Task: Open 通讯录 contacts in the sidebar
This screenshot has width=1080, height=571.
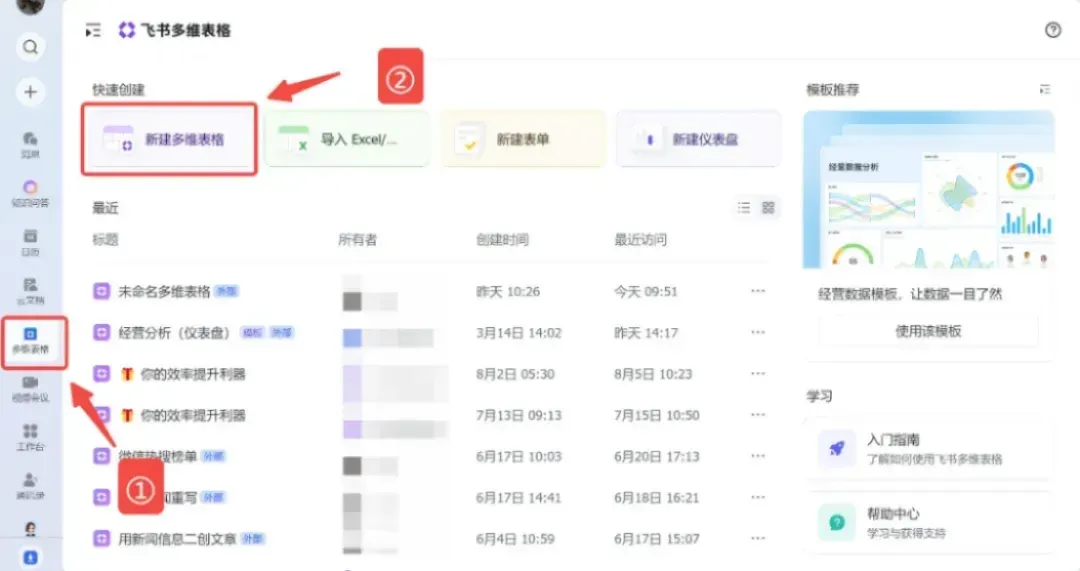Action: tap(30, 486)
